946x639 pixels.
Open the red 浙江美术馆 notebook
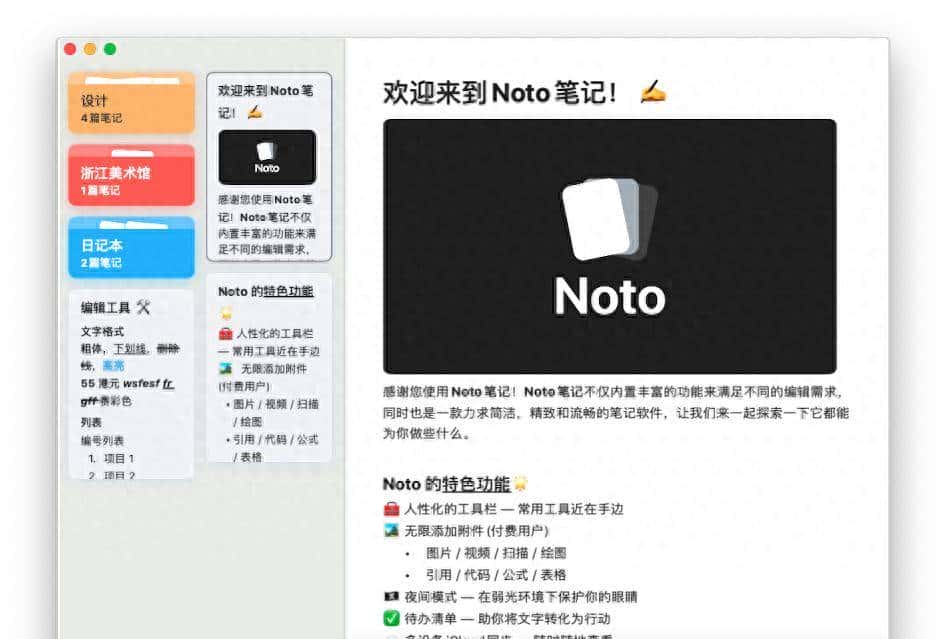pos(130,173)
